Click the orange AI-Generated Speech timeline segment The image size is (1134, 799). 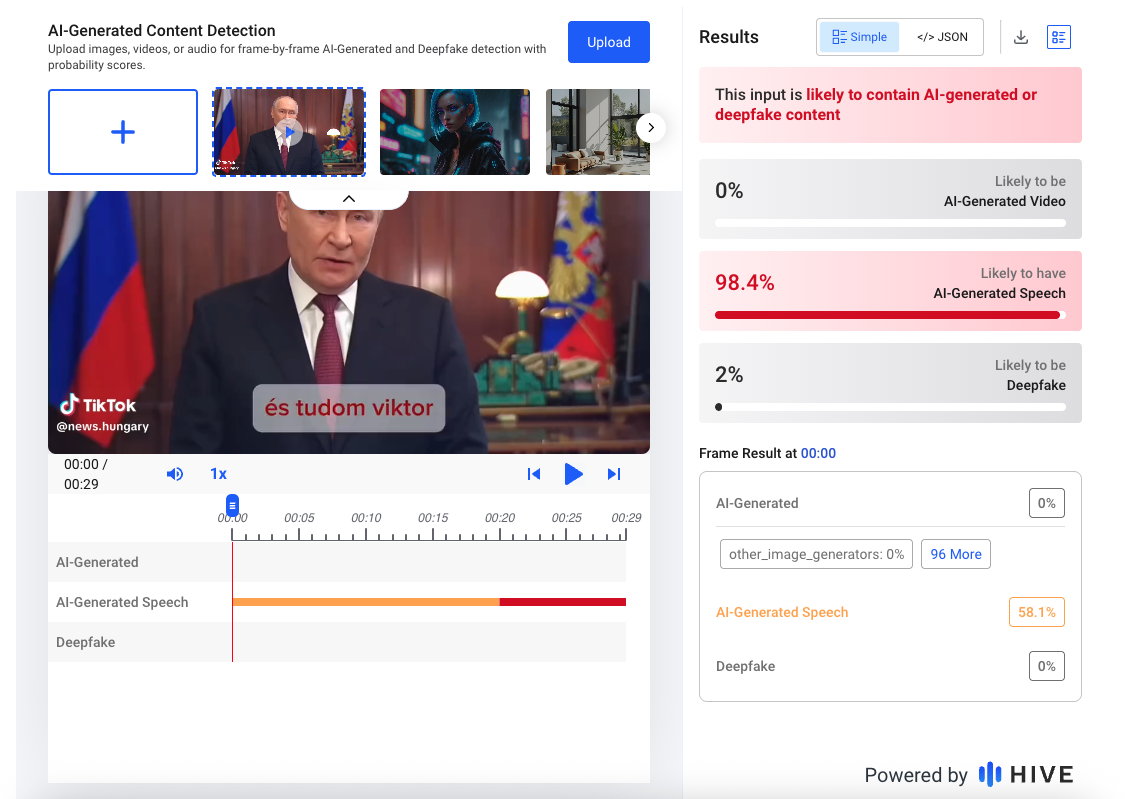coord(365,602)
